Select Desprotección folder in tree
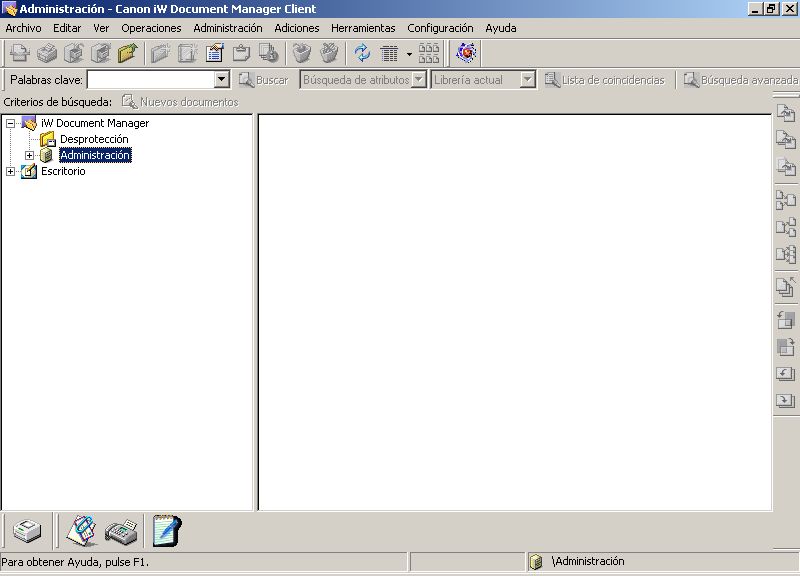Image resolution: width=800 pixels, height=576 pixels. click(94, 139)
